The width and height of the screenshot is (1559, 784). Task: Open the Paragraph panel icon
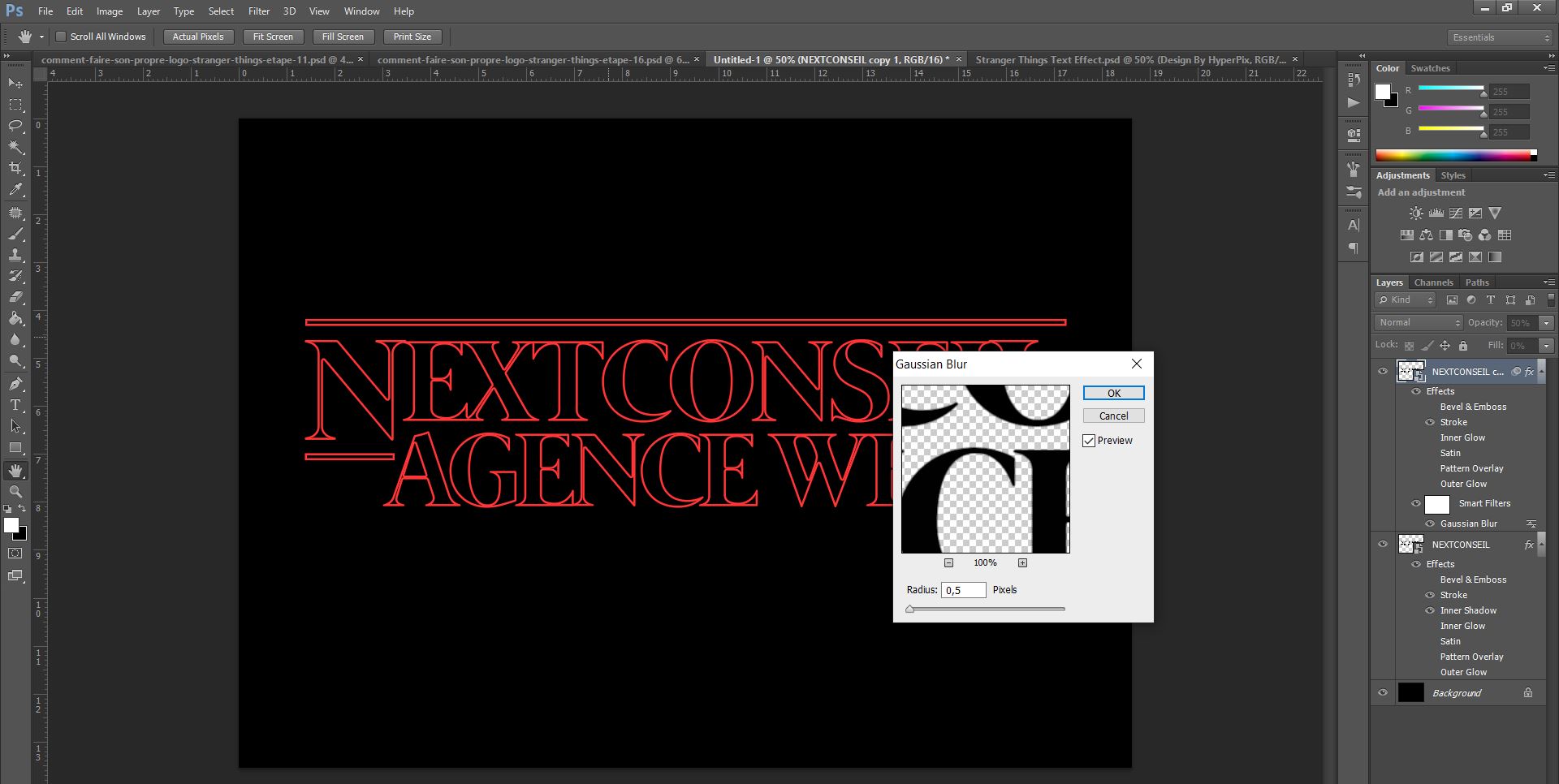1354,248
